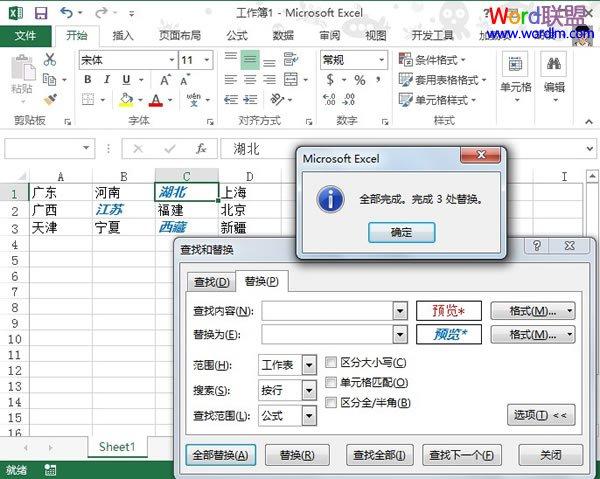Open the 文件 tab

[26, 36]
